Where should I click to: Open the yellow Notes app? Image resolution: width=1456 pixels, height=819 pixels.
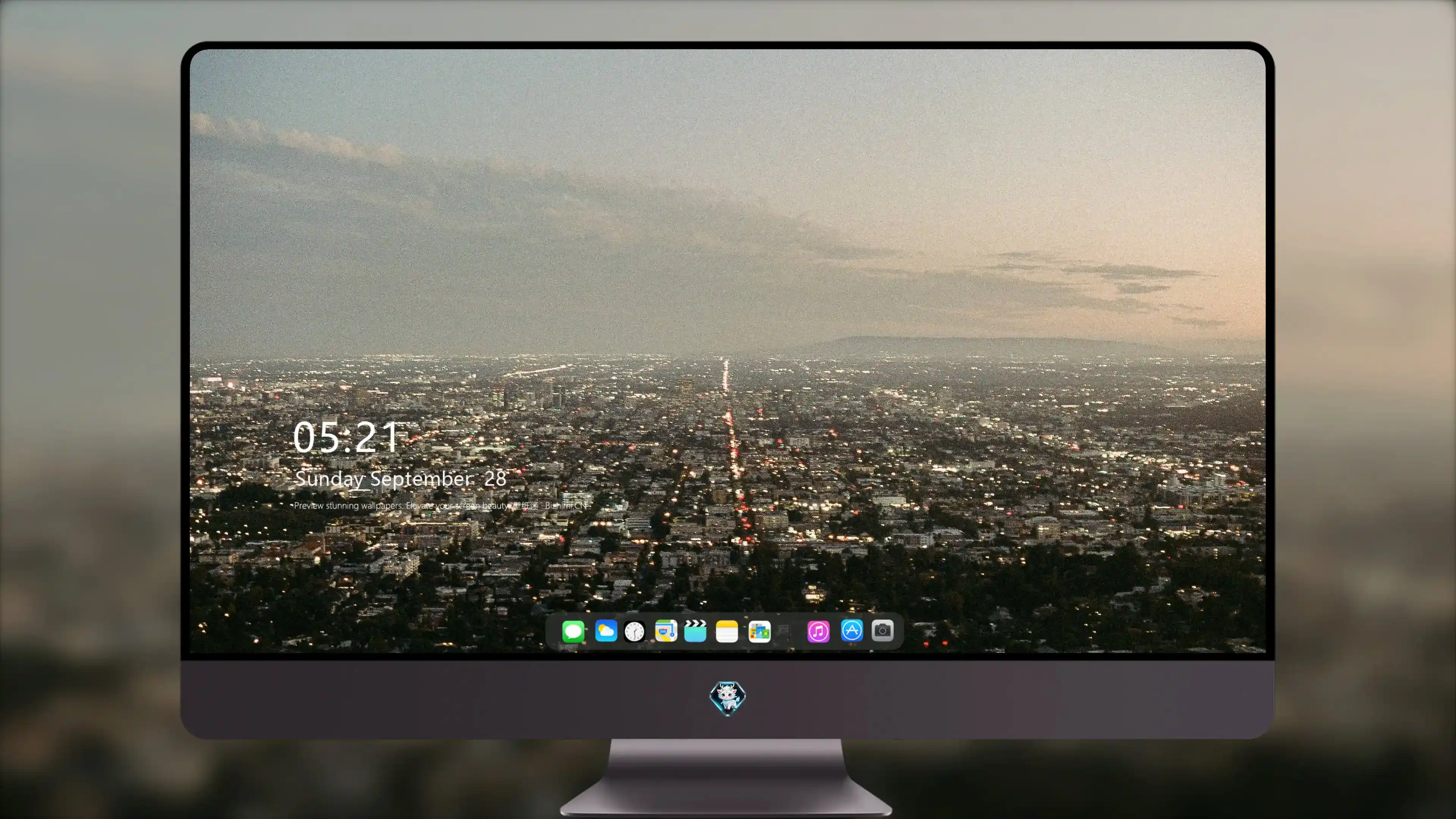coord(727,631)
